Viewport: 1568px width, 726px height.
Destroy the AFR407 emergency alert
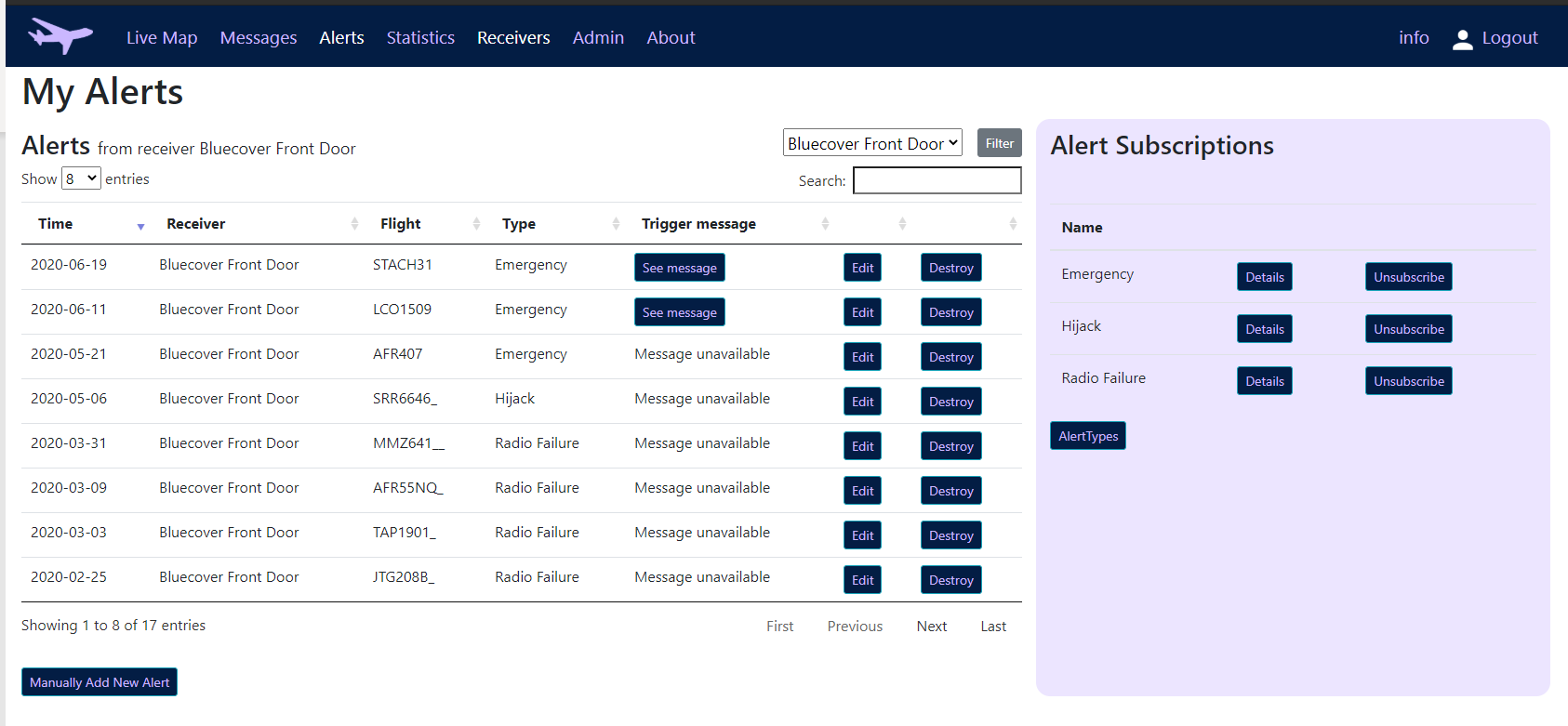[x=950, y=357]
